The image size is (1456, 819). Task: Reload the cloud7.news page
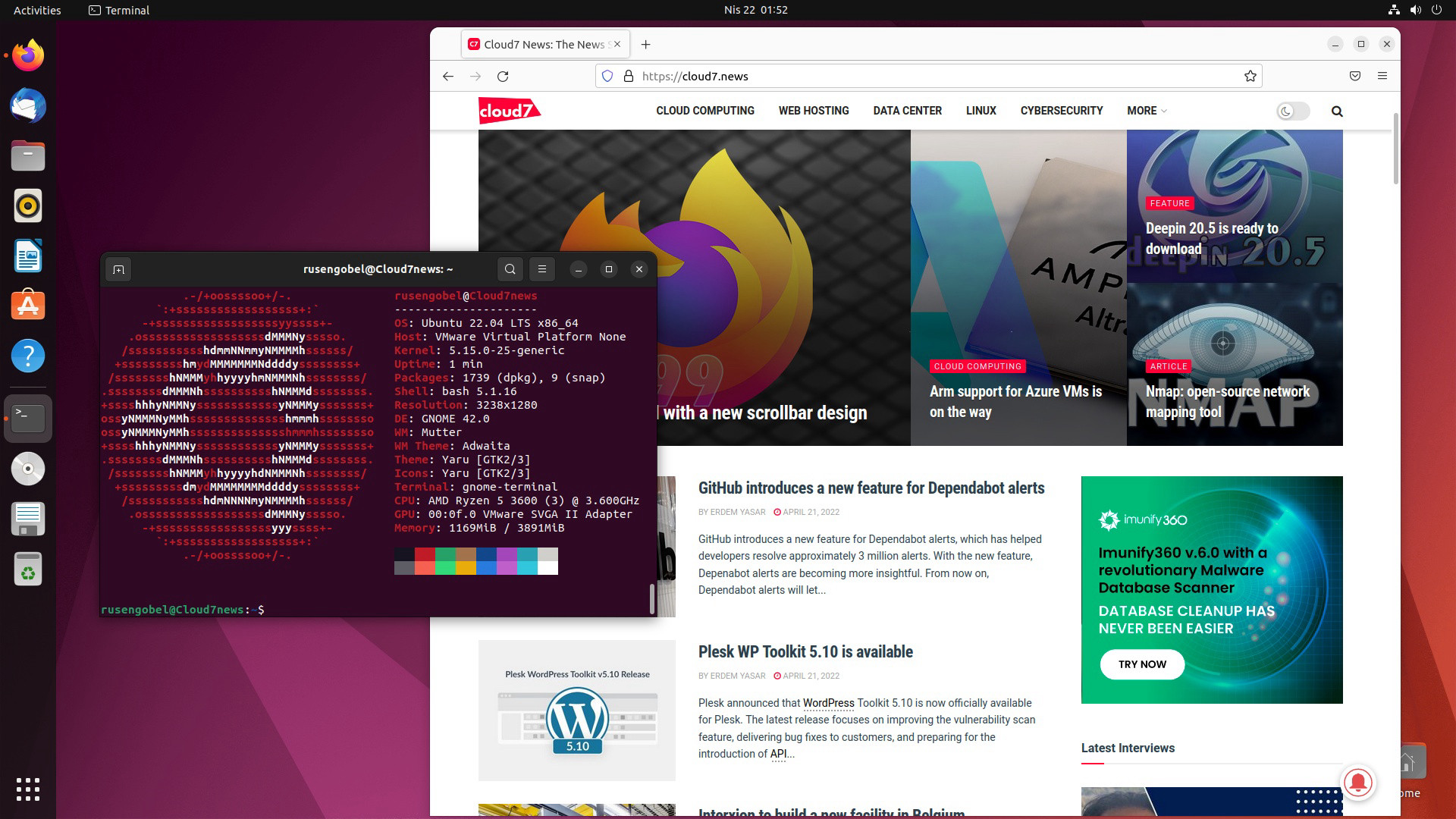point(503,76)
